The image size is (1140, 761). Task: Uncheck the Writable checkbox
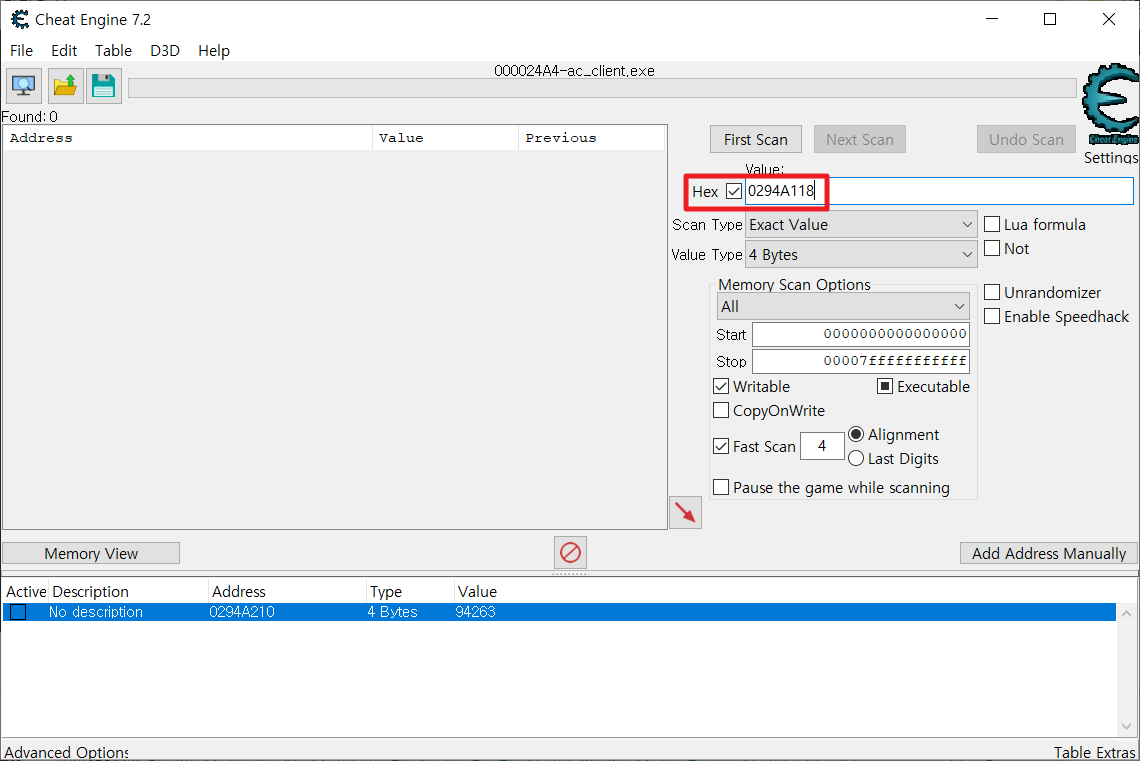tap(720, 386)
